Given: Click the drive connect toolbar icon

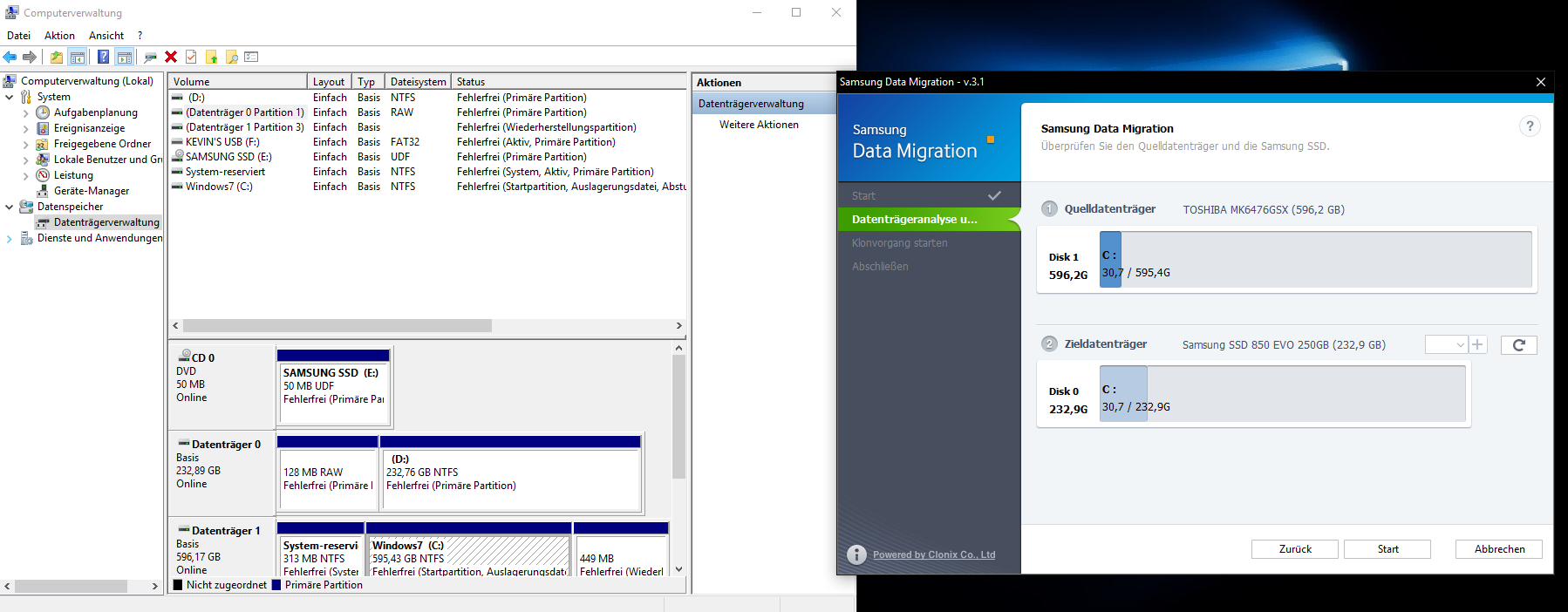Looking at the screenshot, I should point(150,57).
